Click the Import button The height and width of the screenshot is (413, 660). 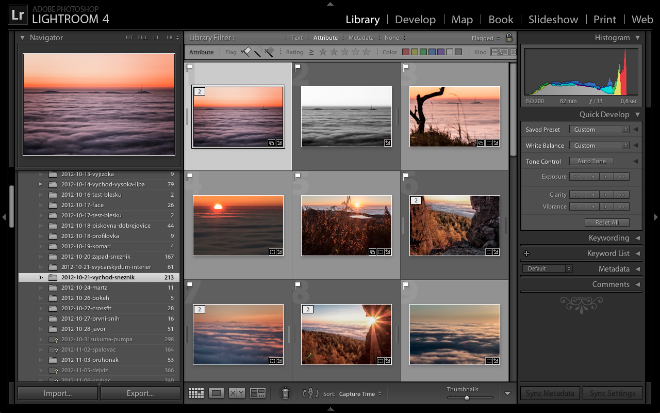56,394
